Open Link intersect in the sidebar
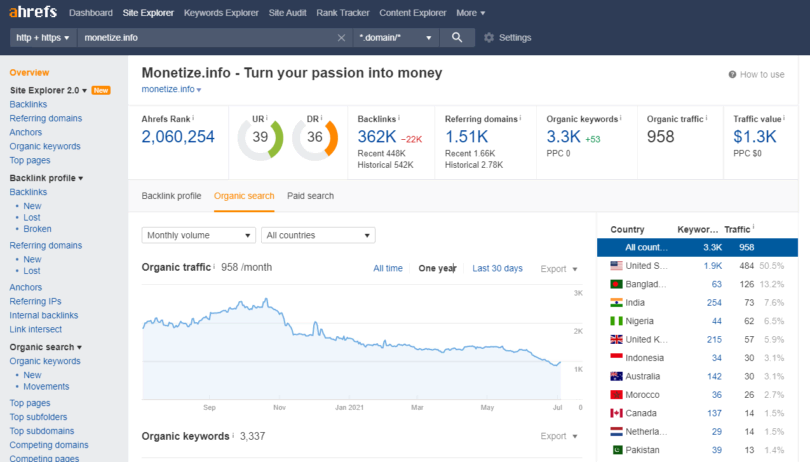 point(36,329)
